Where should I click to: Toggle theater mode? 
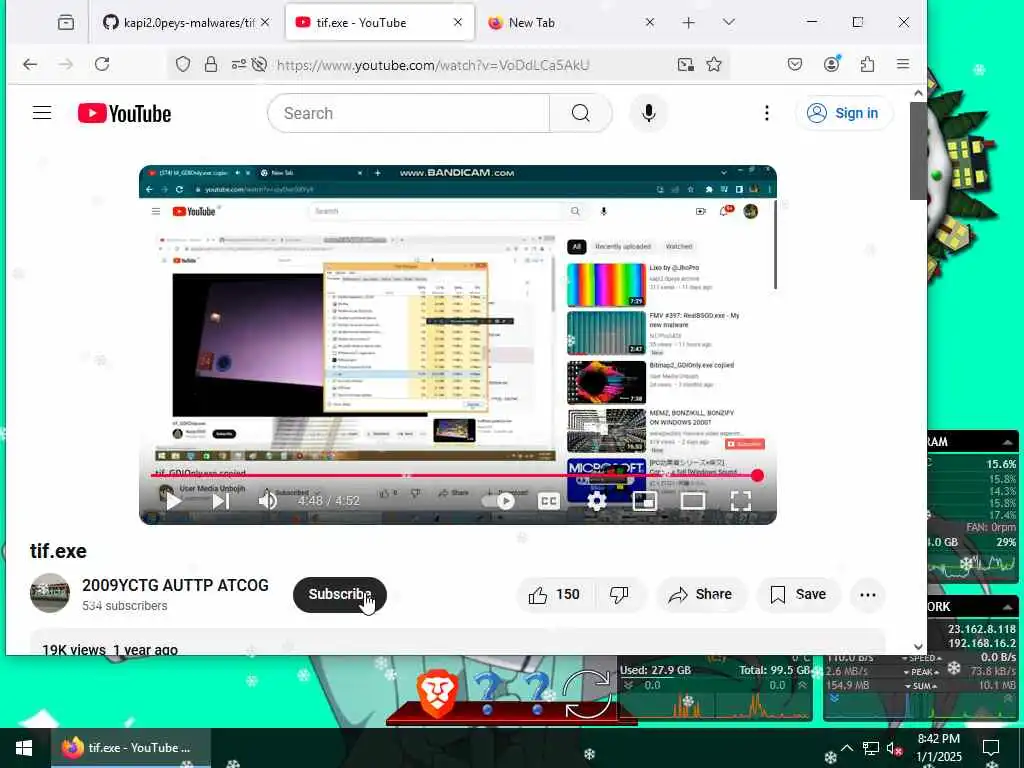pos(692,502)
